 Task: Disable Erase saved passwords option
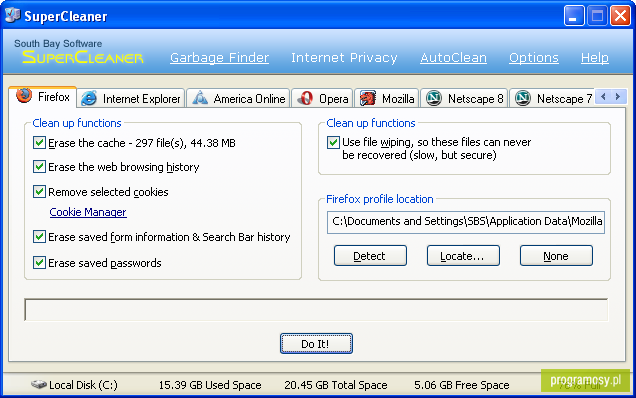39,262
